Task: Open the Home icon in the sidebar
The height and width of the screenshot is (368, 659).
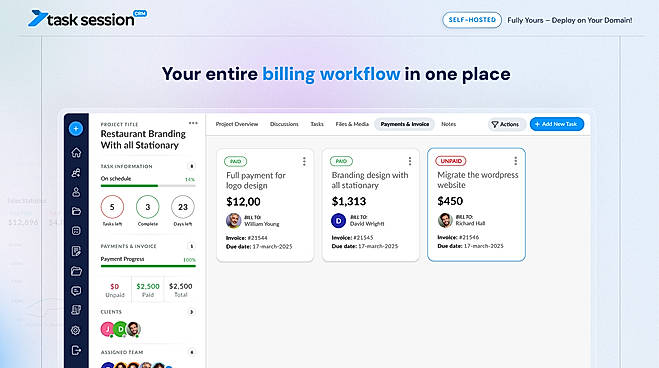Action: pos(76,152)
